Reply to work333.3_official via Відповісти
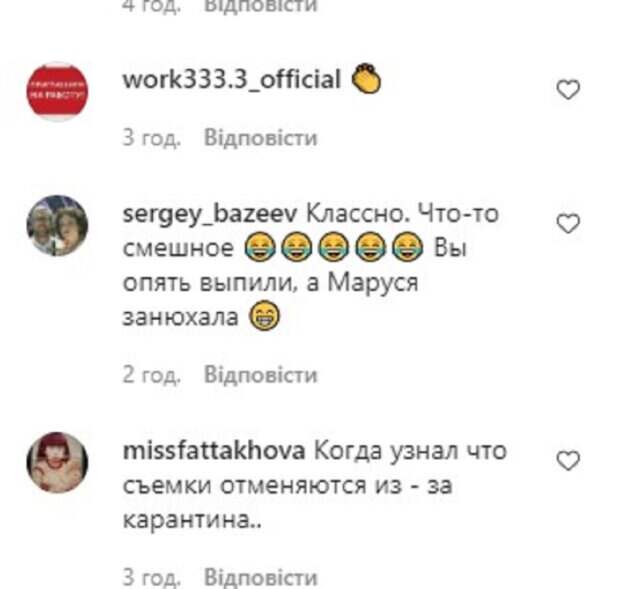The image size is (620, 589). (x=261, y=138)
